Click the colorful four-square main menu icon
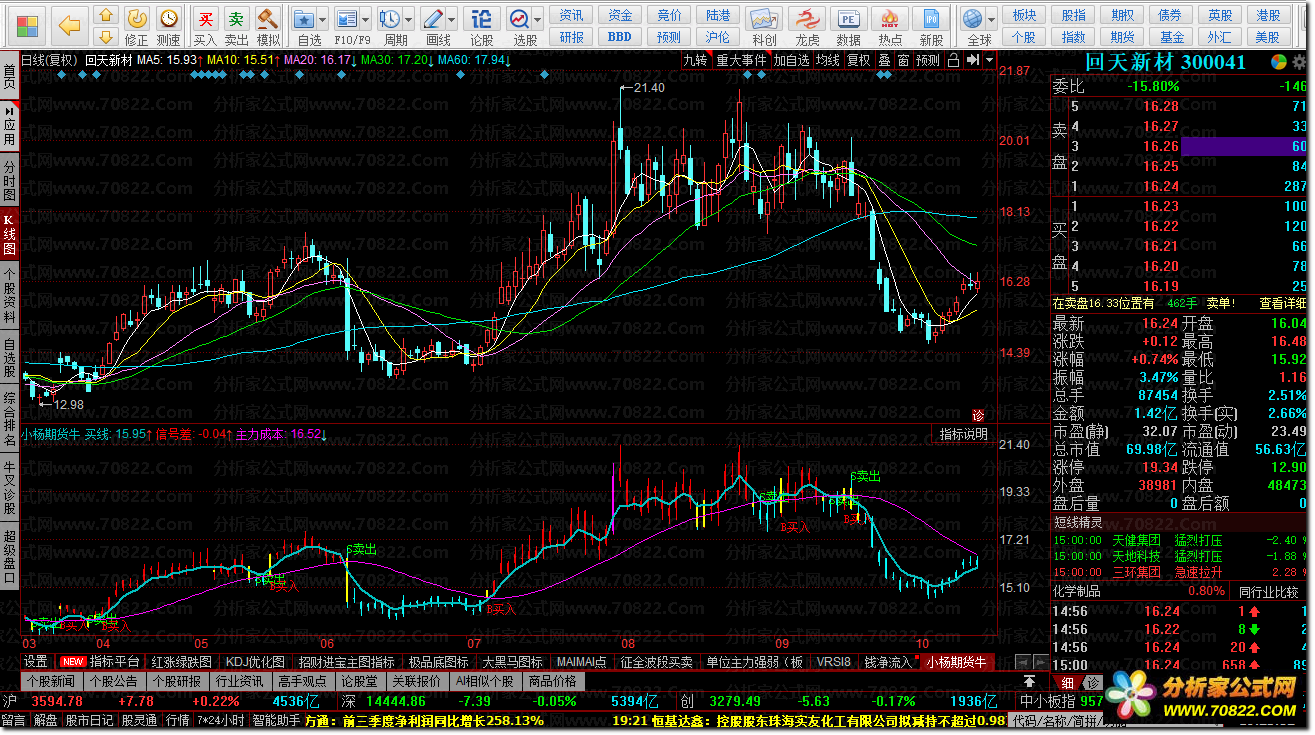1315x735 pixels. coord(27,24)
